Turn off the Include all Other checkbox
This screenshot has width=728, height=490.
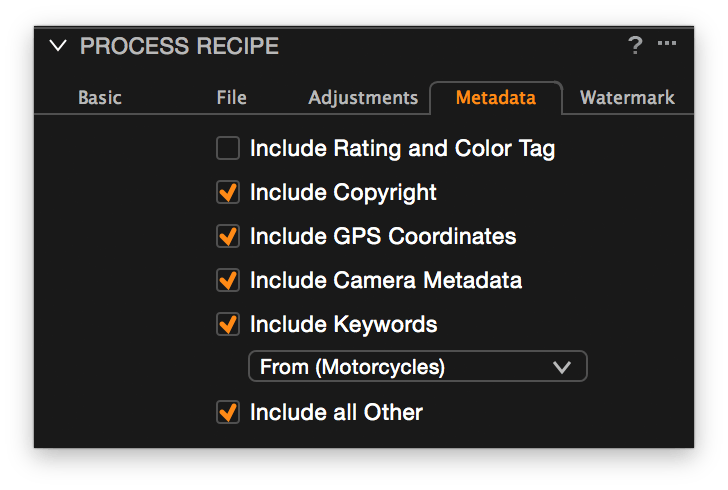228,412
